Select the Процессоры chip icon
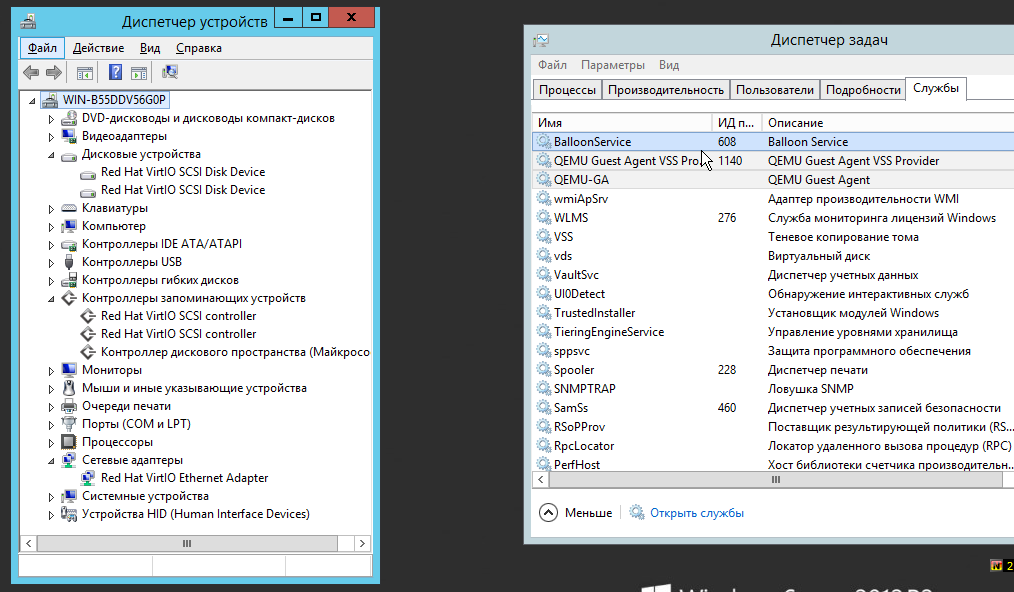This screenshot has width=1014, height=592. (69, 443)
